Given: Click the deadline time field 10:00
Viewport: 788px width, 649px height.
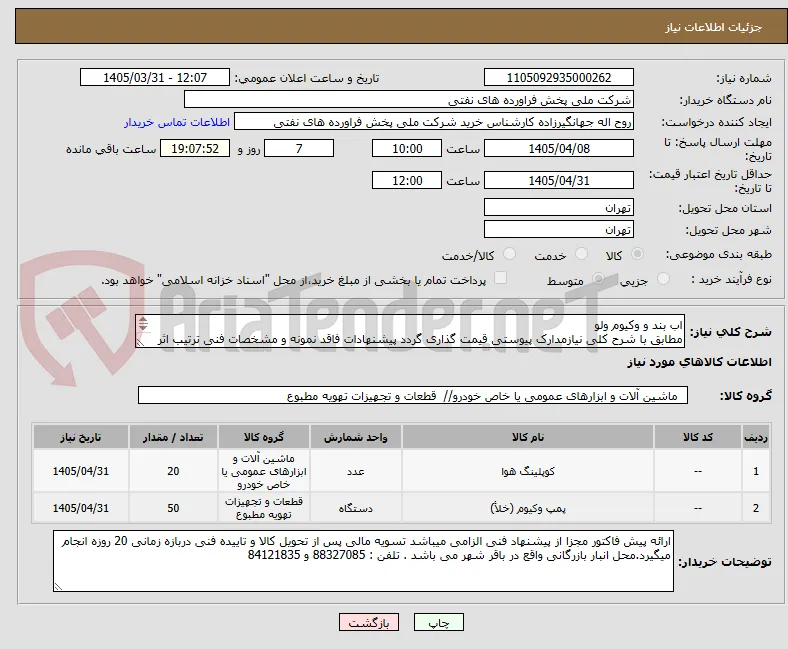Looking at the screenshot, I should [407, 148].
